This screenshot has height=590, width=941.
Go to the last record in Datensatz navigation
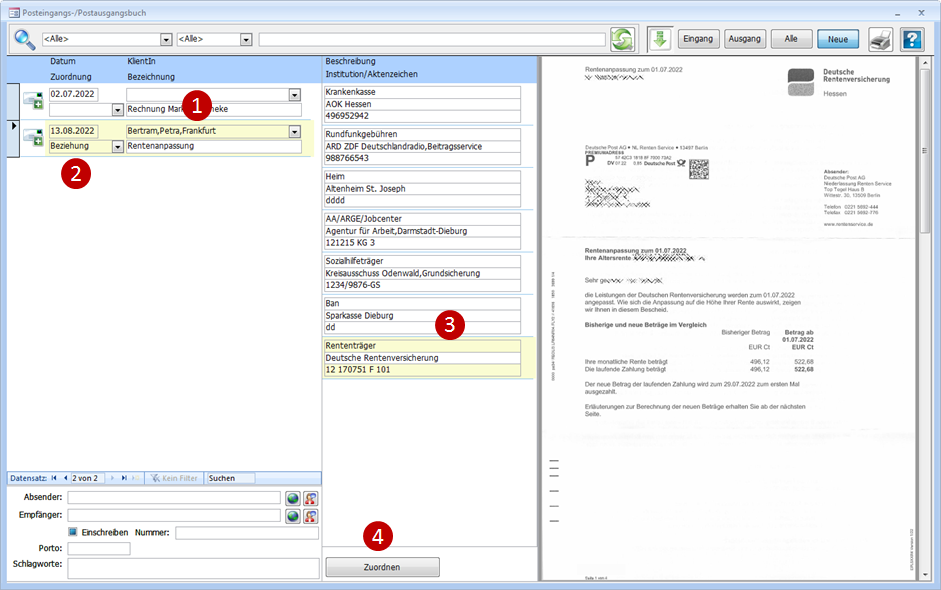[x=124, y=478]
